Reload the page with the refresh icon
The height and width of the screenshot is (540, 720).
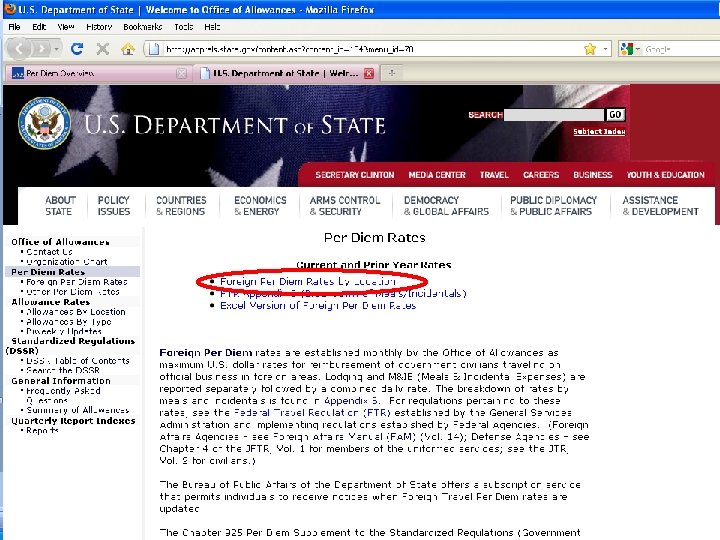[77, 49]
